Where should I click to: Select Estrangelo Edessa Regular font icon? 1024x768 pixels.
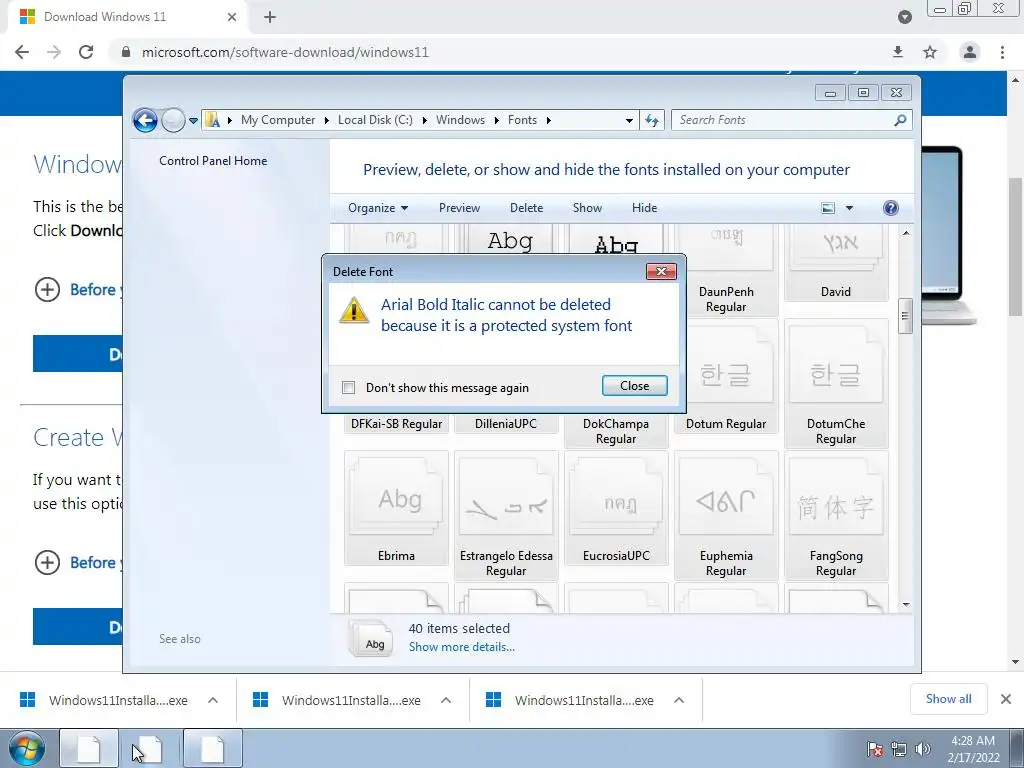pos(506,515)
